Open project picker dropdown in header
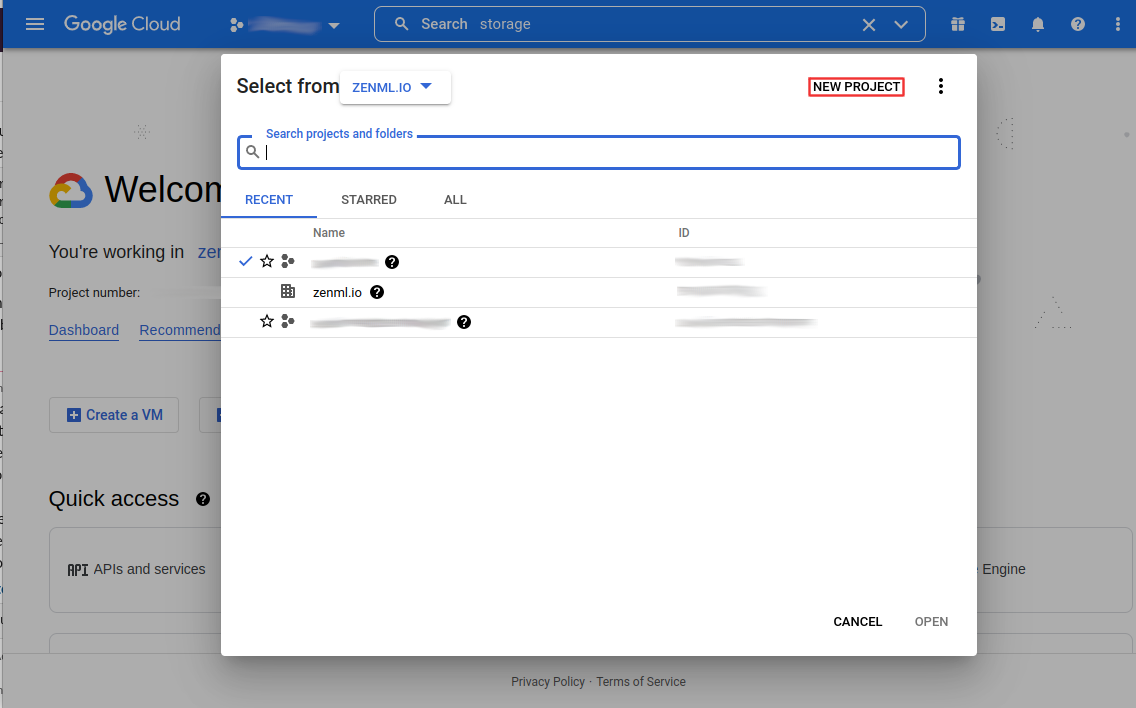The image size is (1136, 708). pos(285,25)
